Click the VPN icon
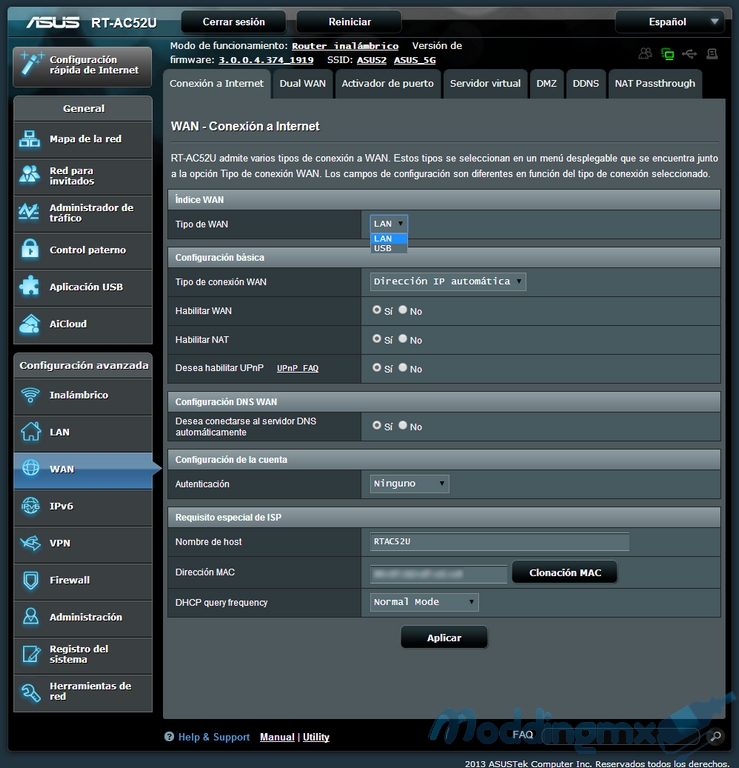Image resolution: width=739 pixels, height=768 pixels. pyautogui.click(x=30, y=543)
